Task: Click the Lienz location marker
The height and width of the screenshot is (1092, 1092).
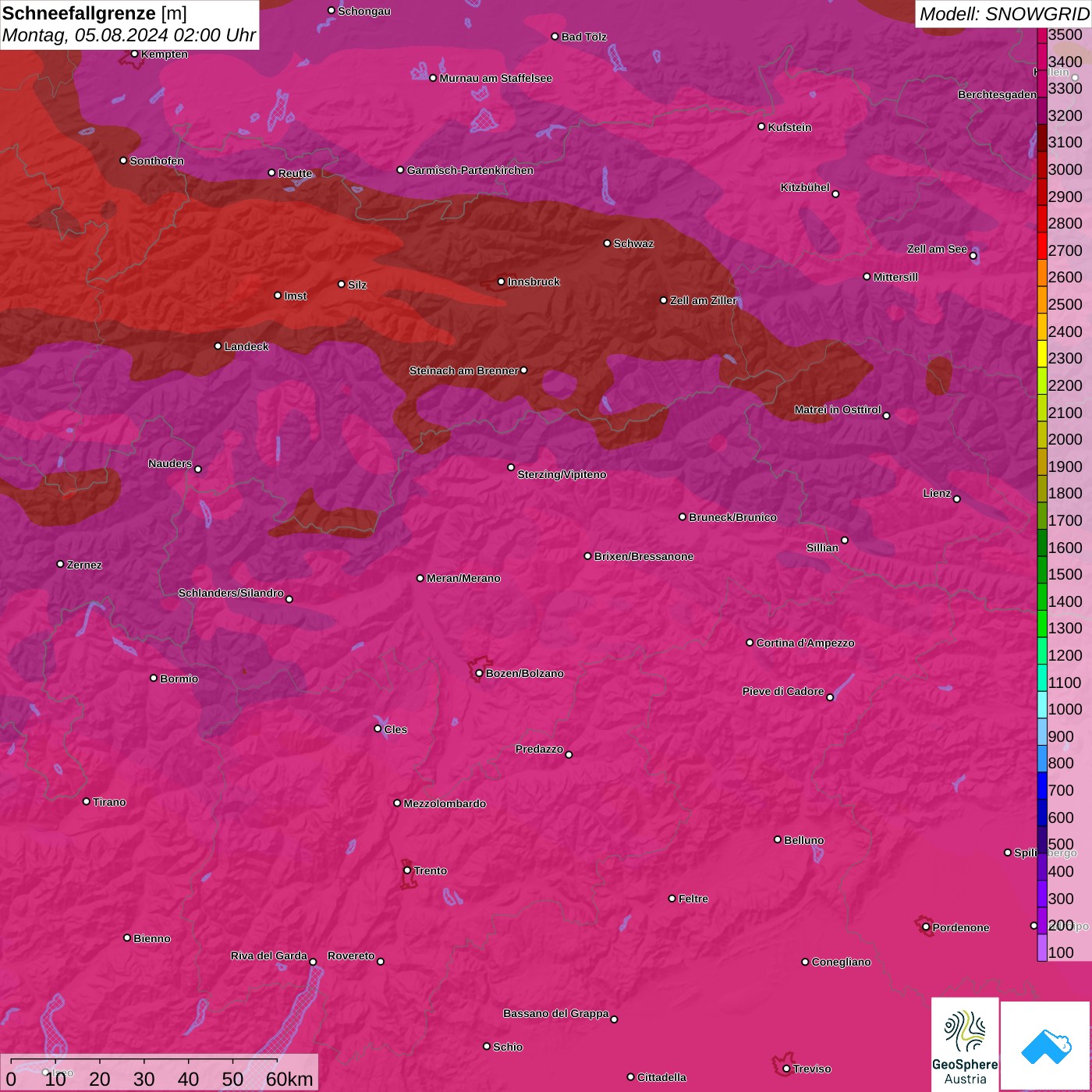Action: tap(957, 499)
